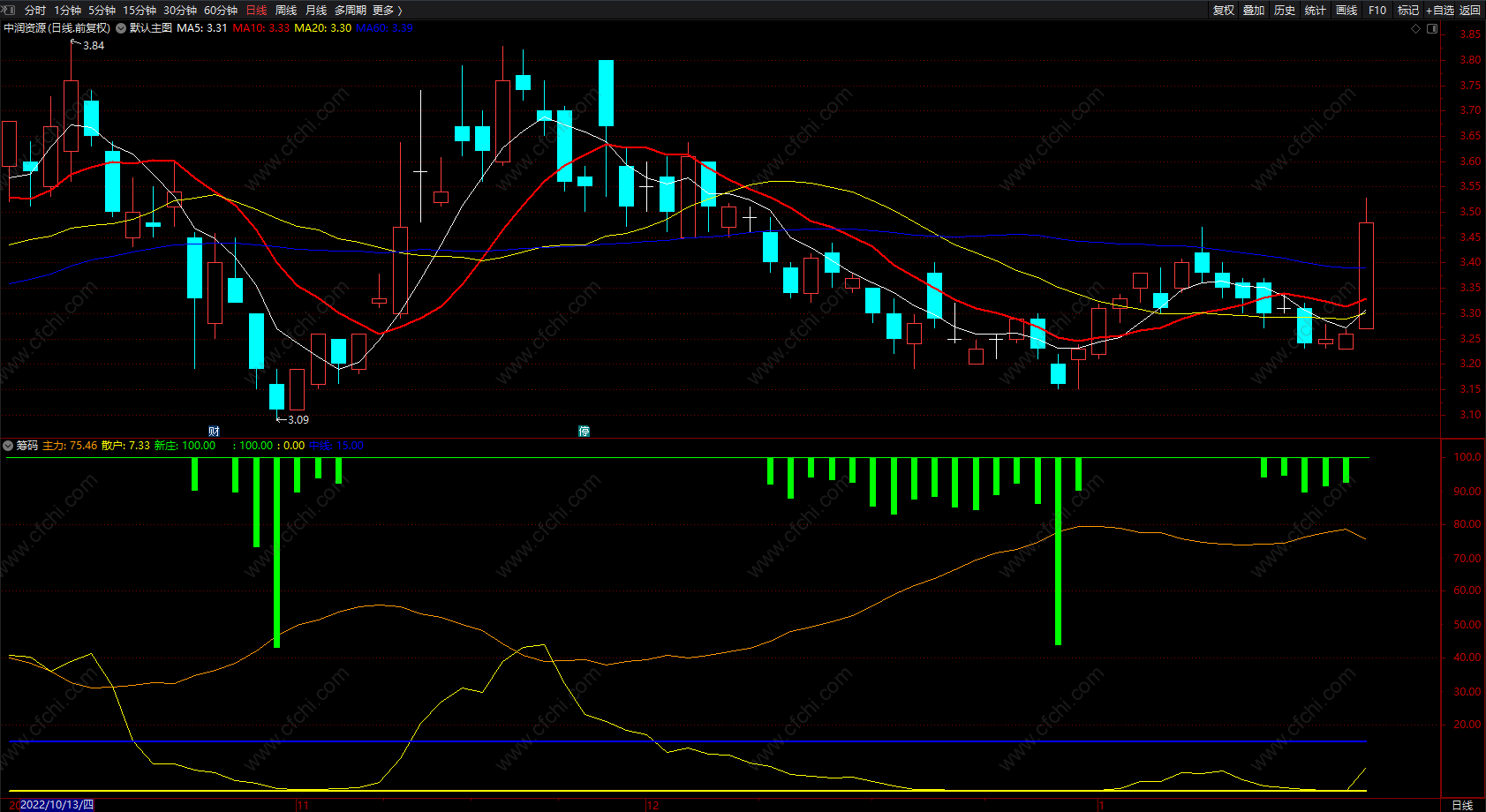The width and height of the screenshot is (1486, 812).
Task: Click the MA10: 3.33 indicator label
Action: pos(261,28)
